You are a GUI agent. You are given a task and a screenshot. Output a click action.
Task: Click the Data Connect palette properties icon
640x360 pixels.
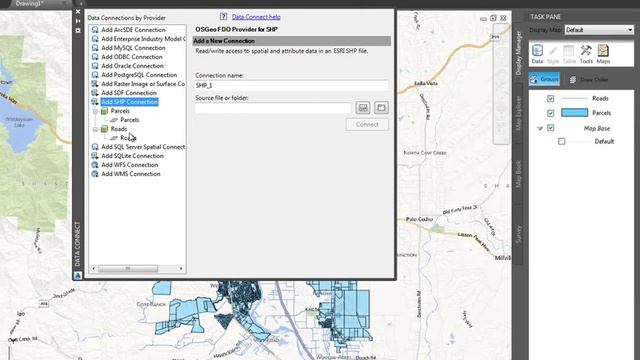[78, 31]
